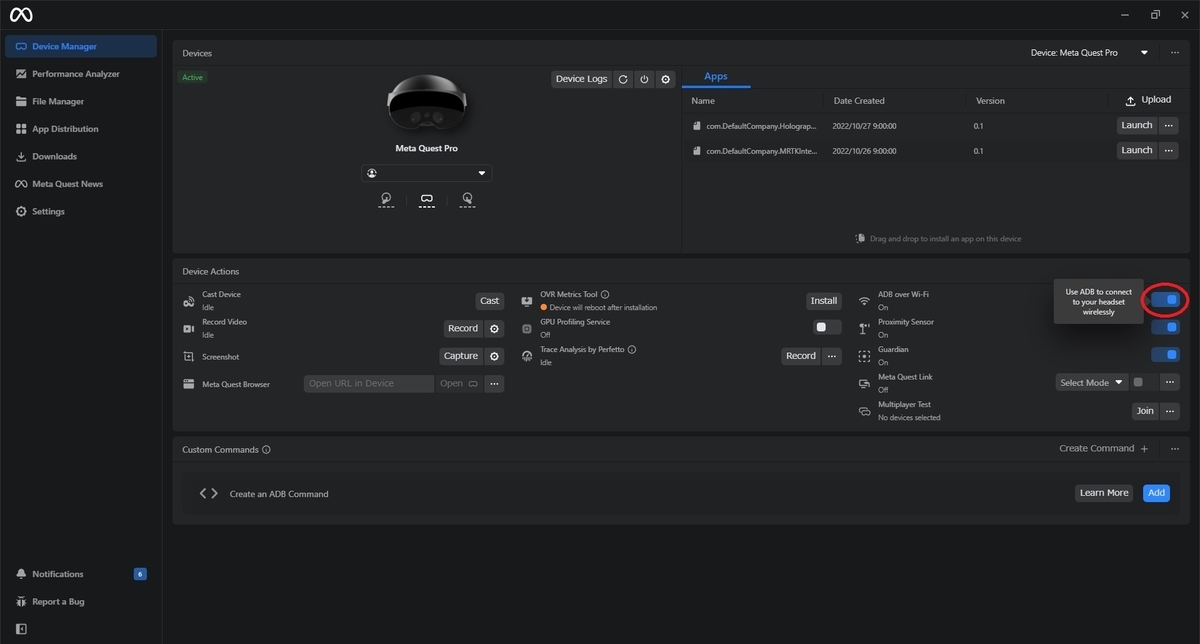Install OVR Metrics Tool
Image resolution: width=1200 pixels, height=644 pixels.
click(824, 301)
